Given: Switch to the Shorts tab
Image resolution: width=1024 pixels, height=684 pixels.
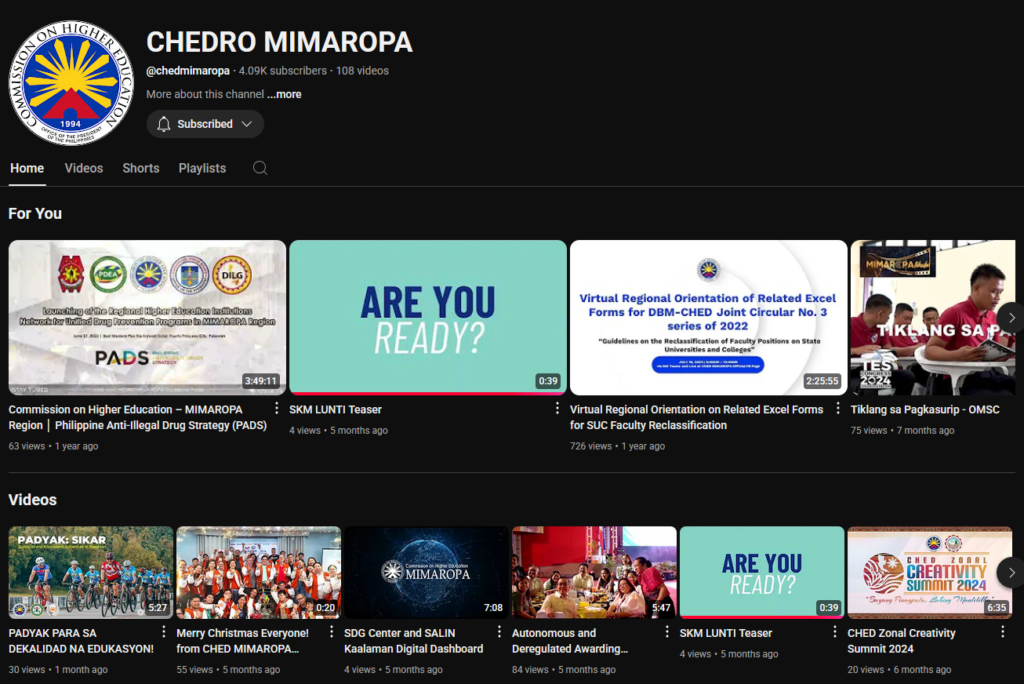Looking at the screenshot, I should 141,168.
